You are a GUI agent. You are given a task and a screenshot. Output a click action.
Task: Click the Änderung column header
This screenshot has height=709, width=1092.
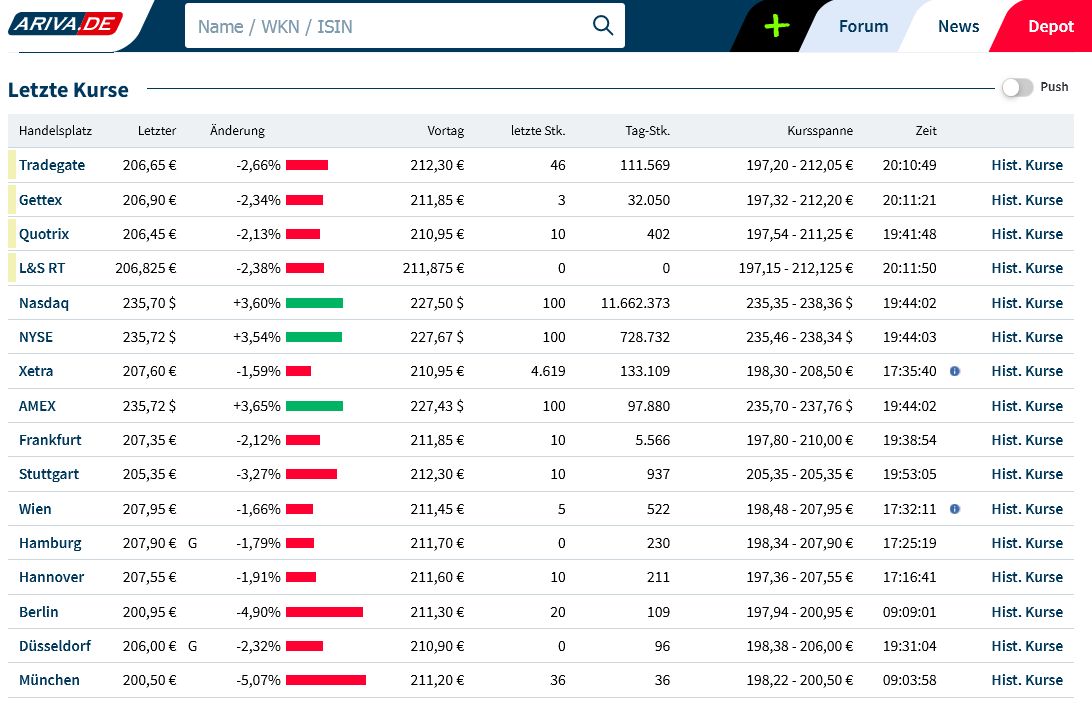coord(237,131)
